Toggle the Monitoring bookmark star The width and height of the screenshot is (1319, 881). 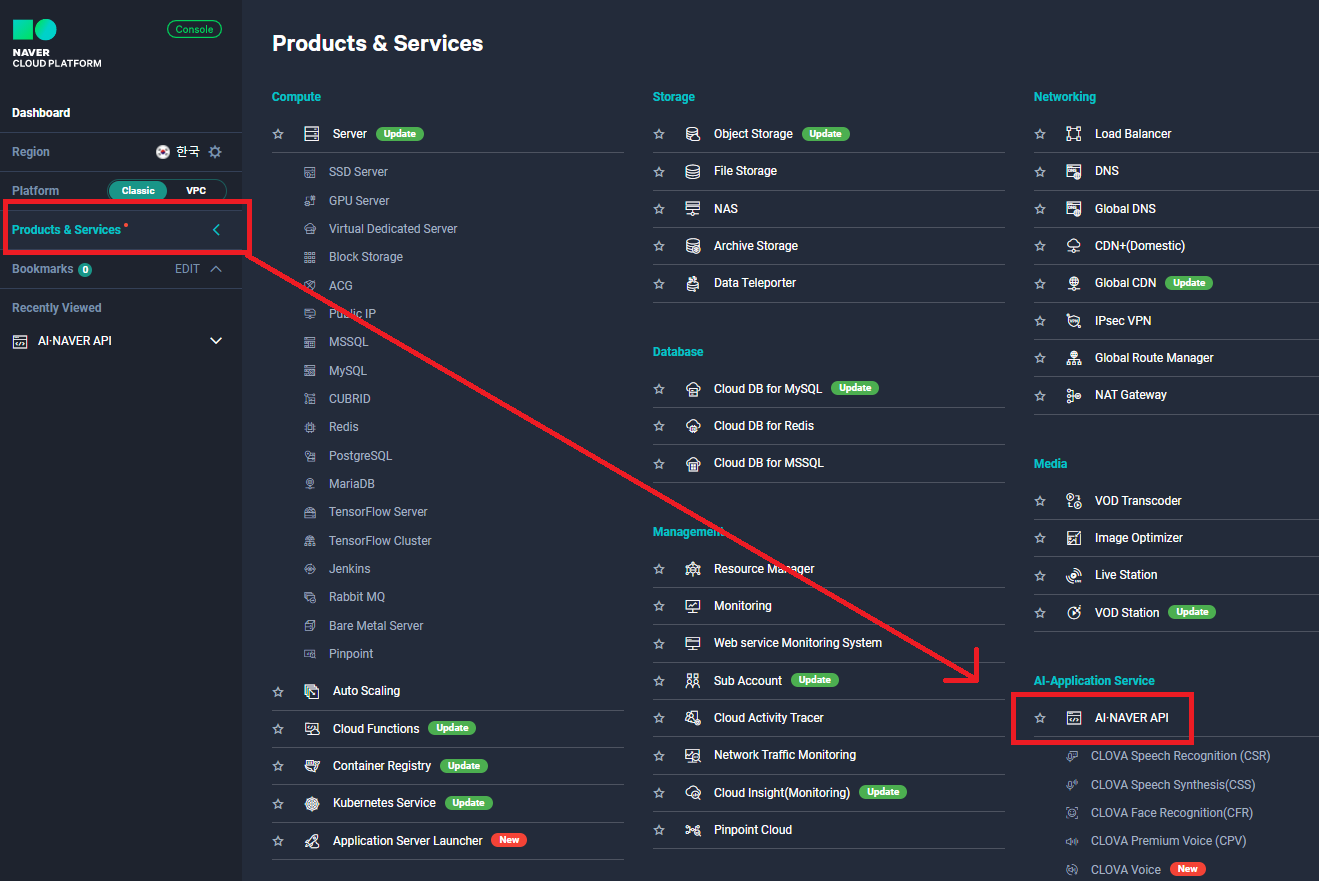click(x=659, y=606)
